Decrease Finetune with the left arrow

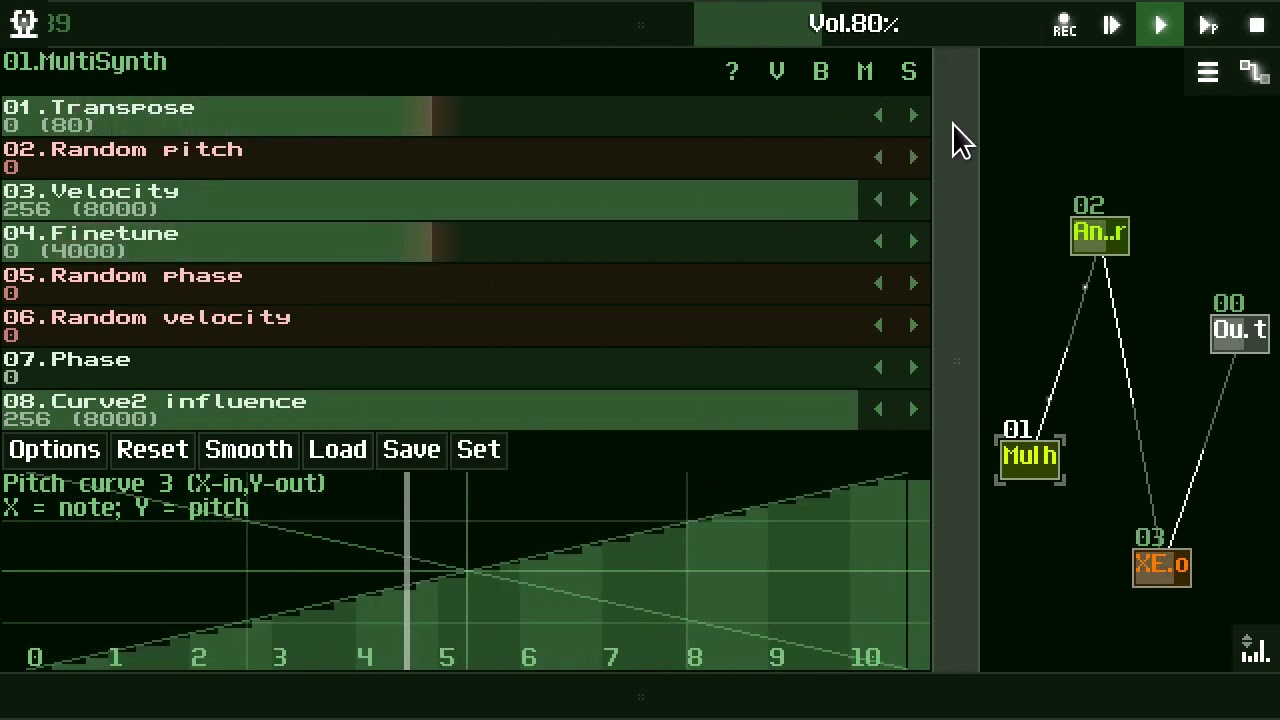point(878,242)
